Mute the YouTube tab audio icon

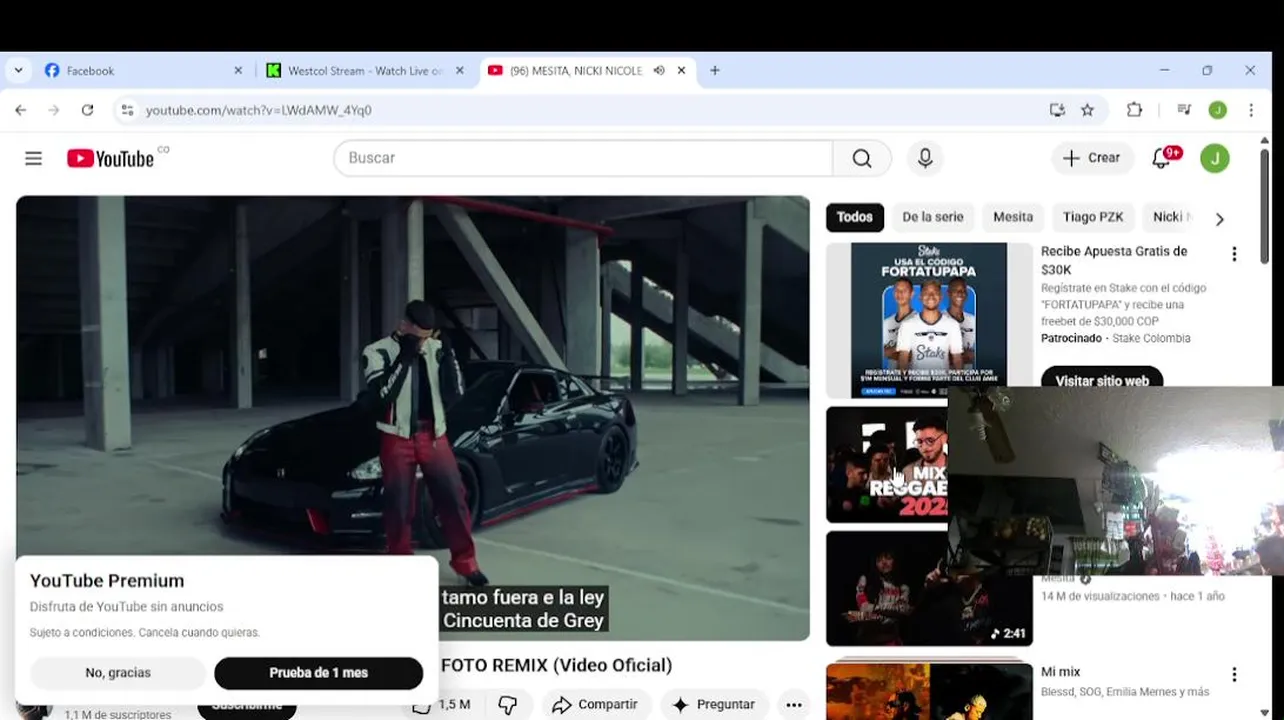[659, 71]
